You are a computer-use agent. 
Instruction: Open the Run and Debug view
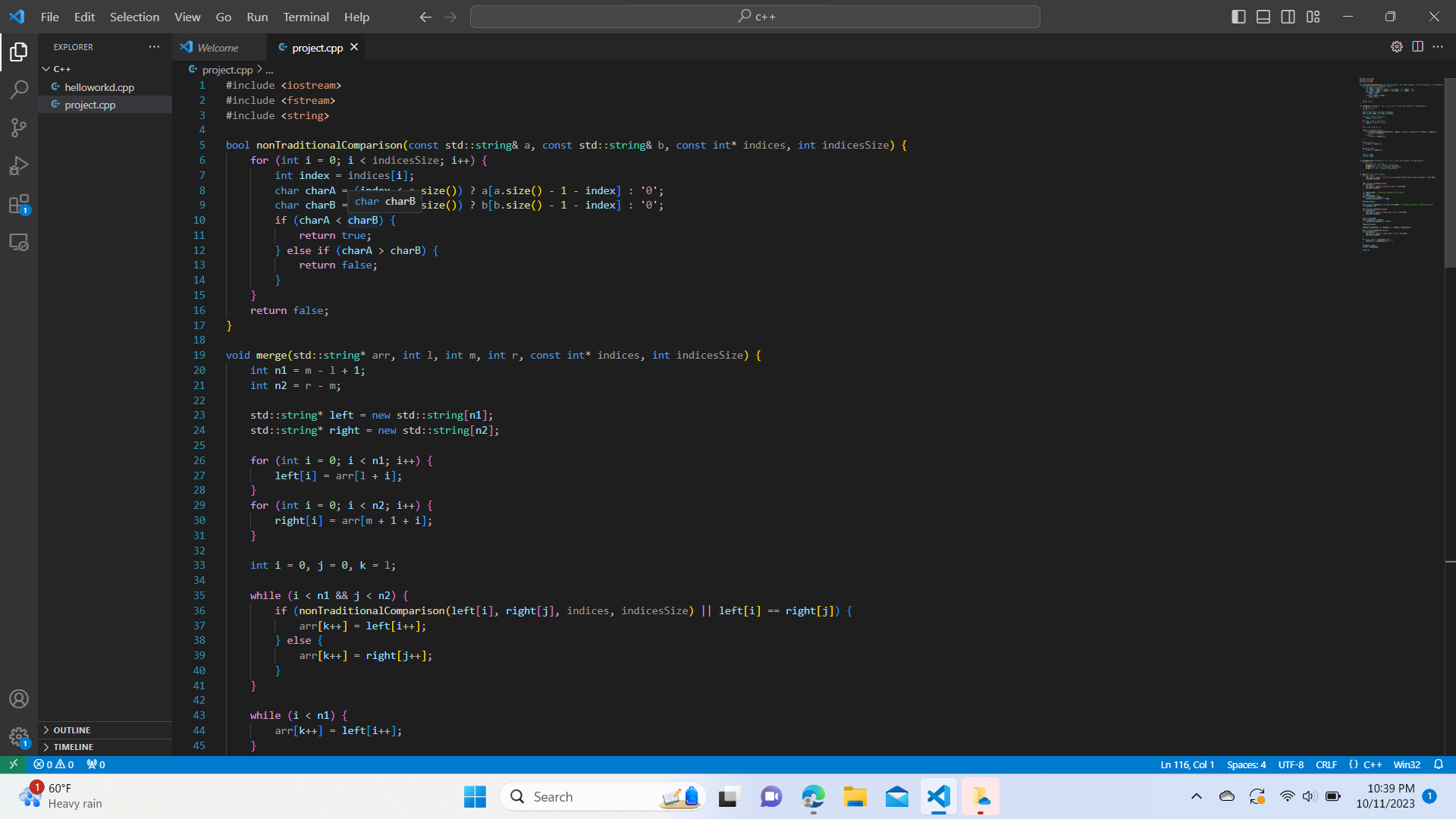click(x=18, y=165)
